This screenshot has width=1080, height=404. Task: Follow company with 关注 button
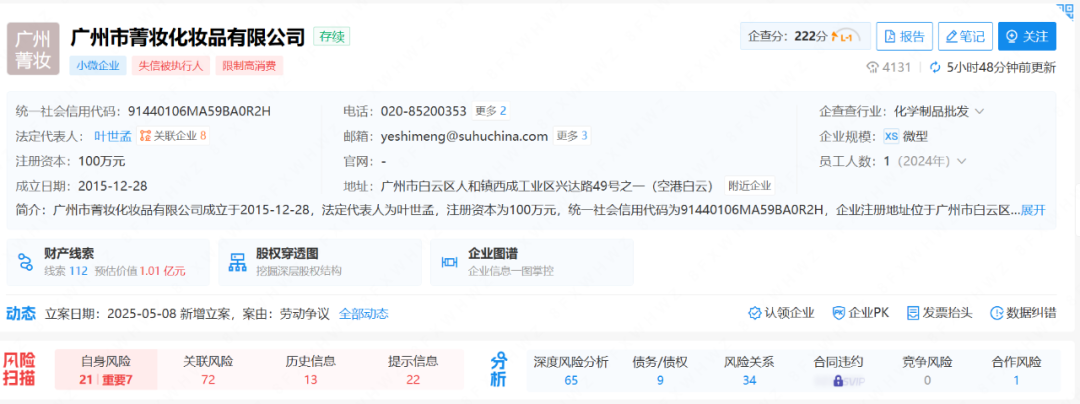click(1026, 37)
